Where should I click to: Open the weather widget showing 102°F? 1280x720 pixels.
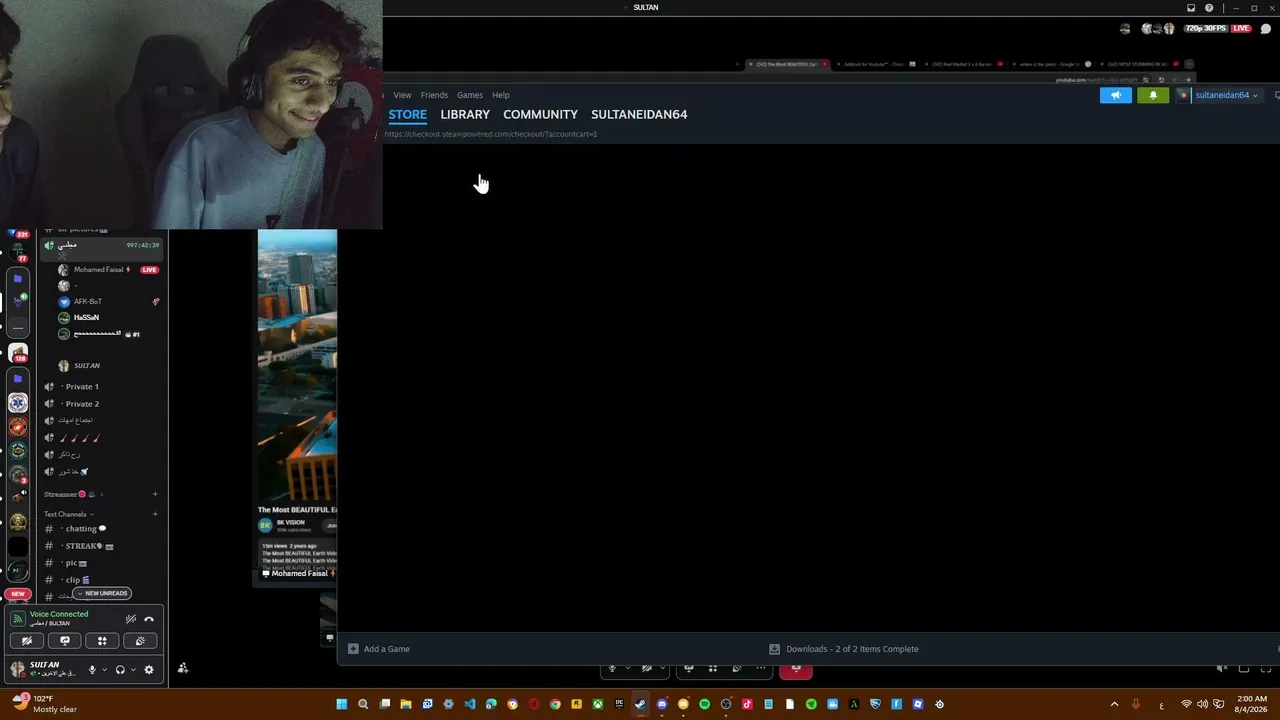(45, 704)
